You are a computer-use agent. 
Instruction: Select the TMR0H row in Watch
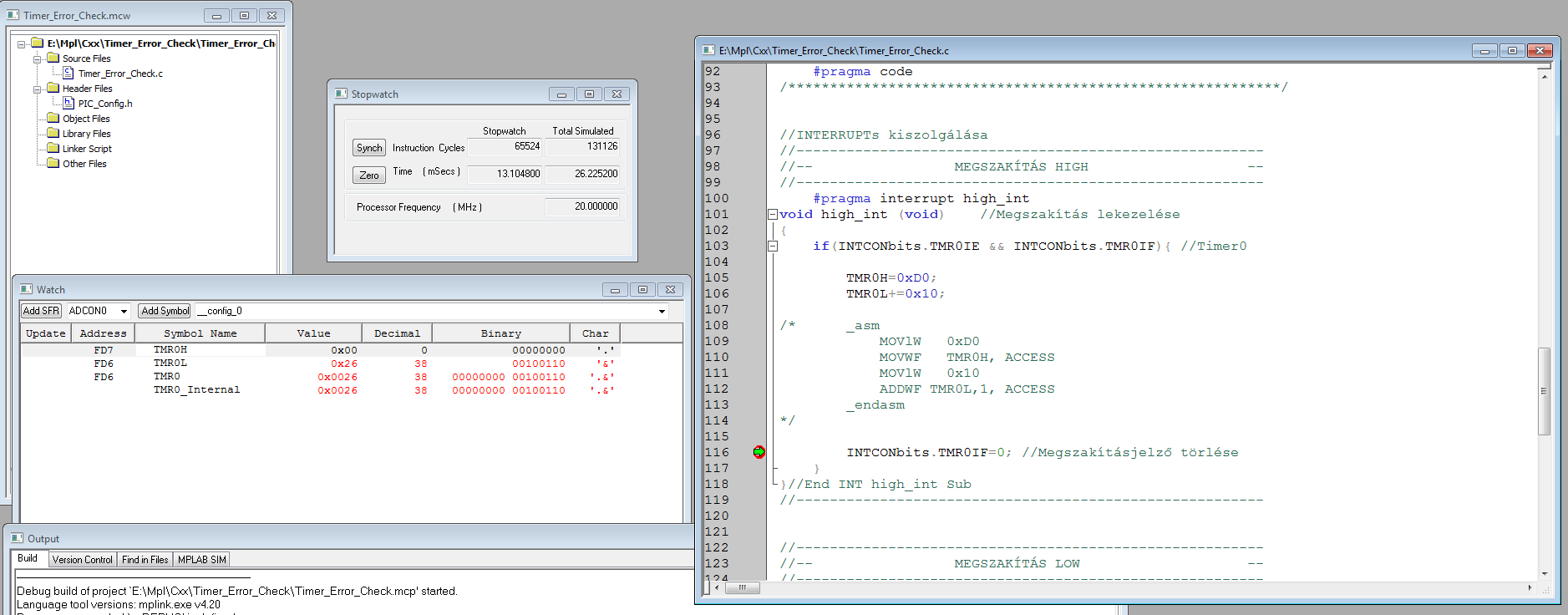tap(321, 350)
